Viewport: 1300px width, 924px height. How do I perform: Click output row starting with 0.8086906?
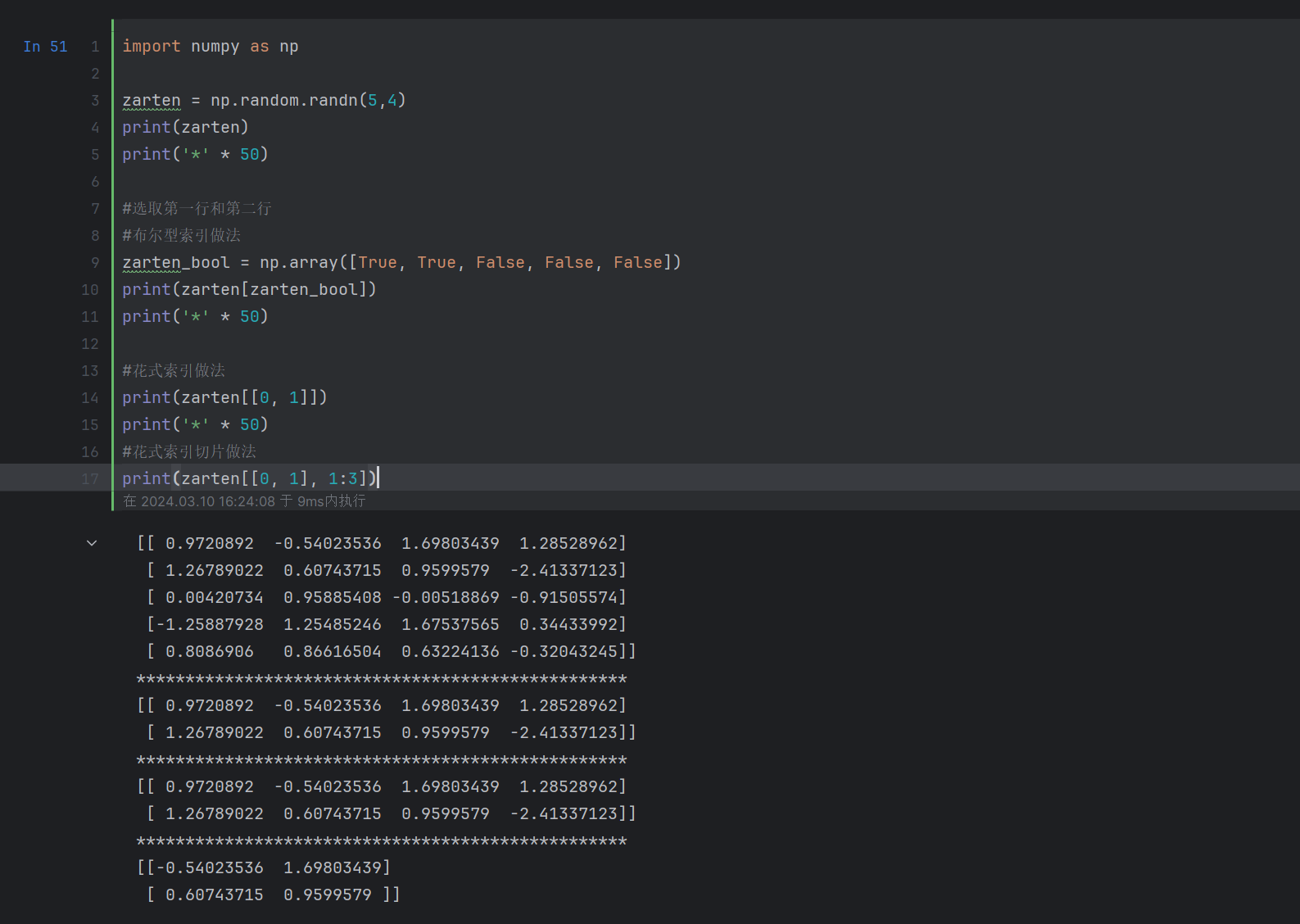coord(392,652)
